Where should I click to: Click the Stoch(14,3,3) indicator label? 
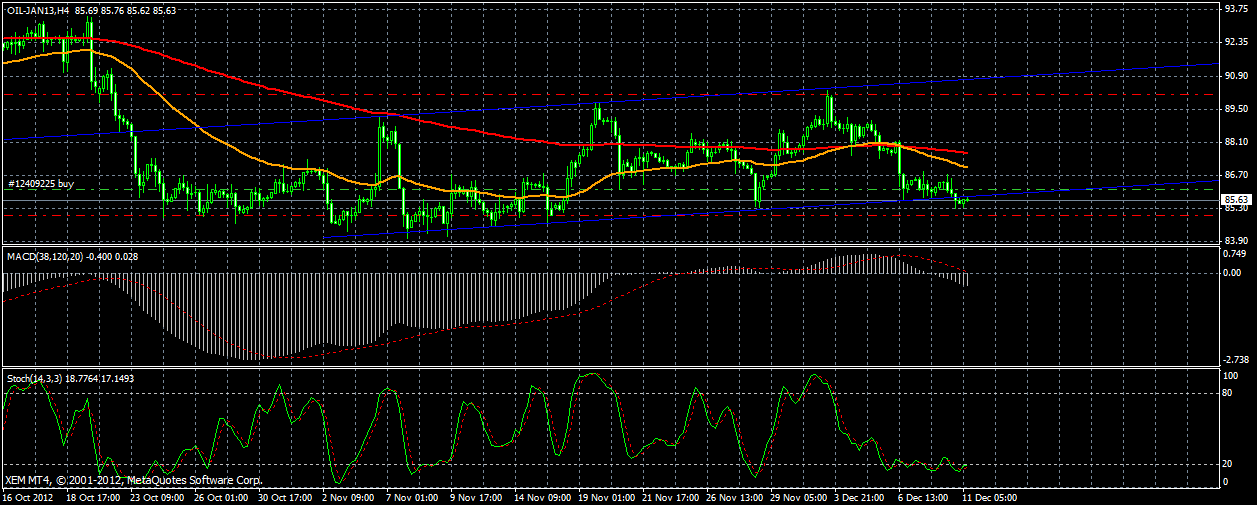point(33,379)
